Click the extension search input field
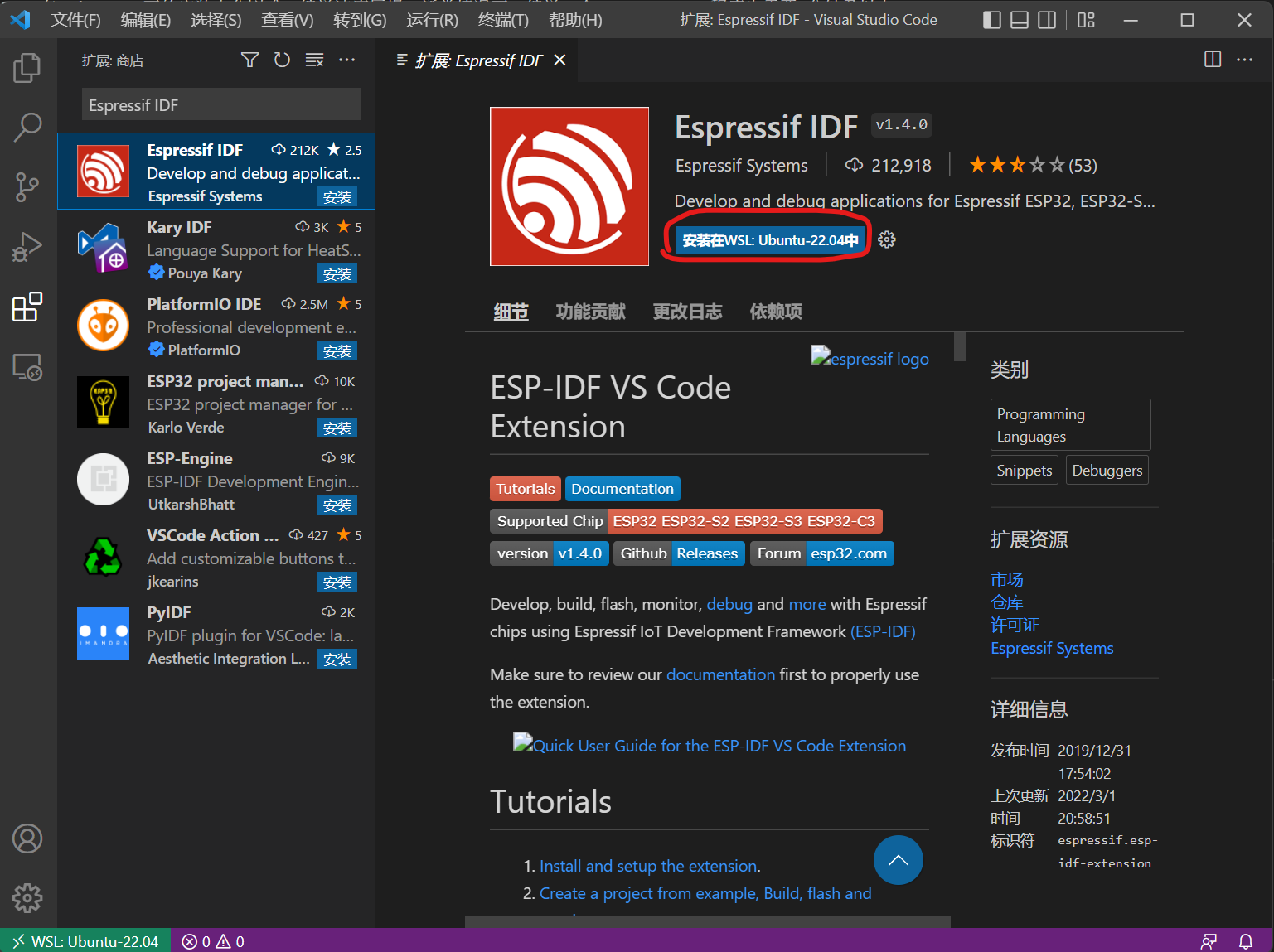 (221, 105)
